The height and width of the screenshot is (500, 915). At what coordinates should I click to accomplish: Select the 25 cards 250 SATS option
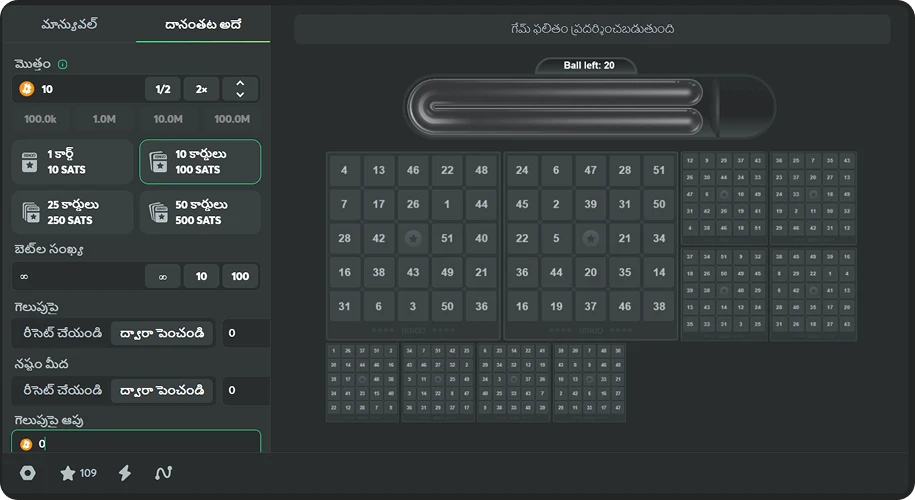click(x=72, y=212)
